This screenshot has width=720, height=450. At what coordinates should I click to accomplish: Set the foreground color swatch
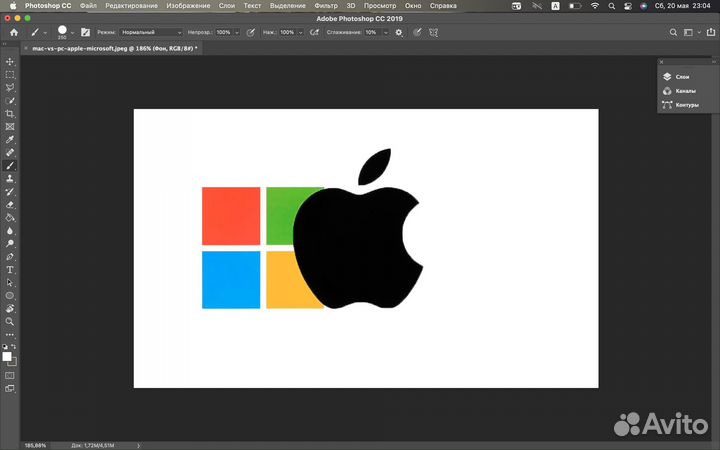tap(6, 356)
